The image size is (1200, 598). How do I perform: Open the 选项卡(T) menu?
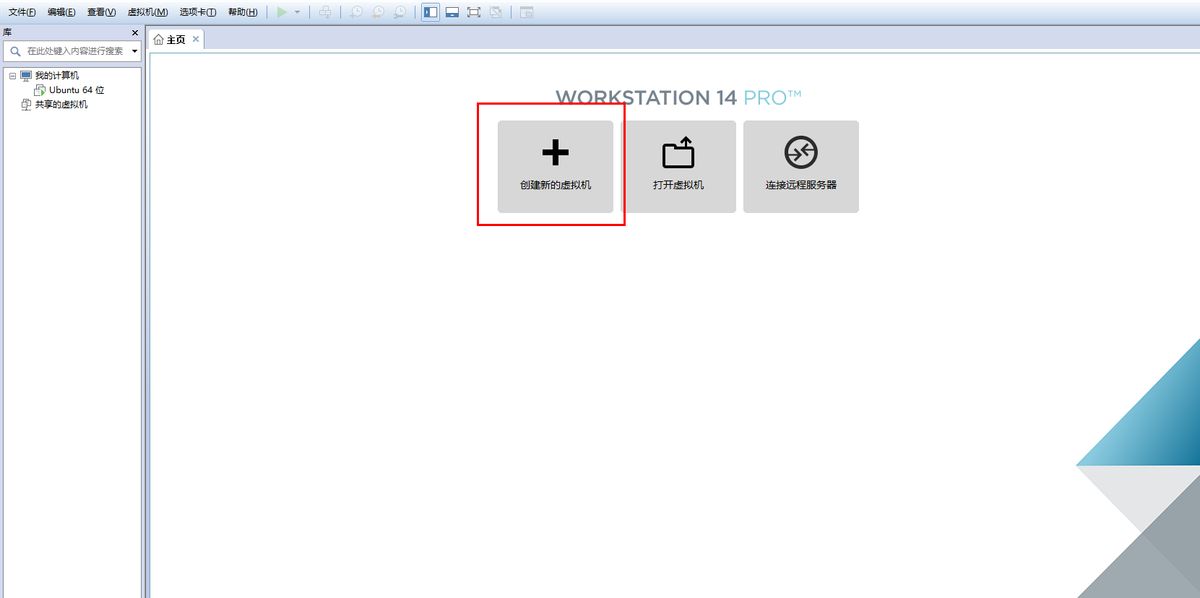click(x=198, y=12)
